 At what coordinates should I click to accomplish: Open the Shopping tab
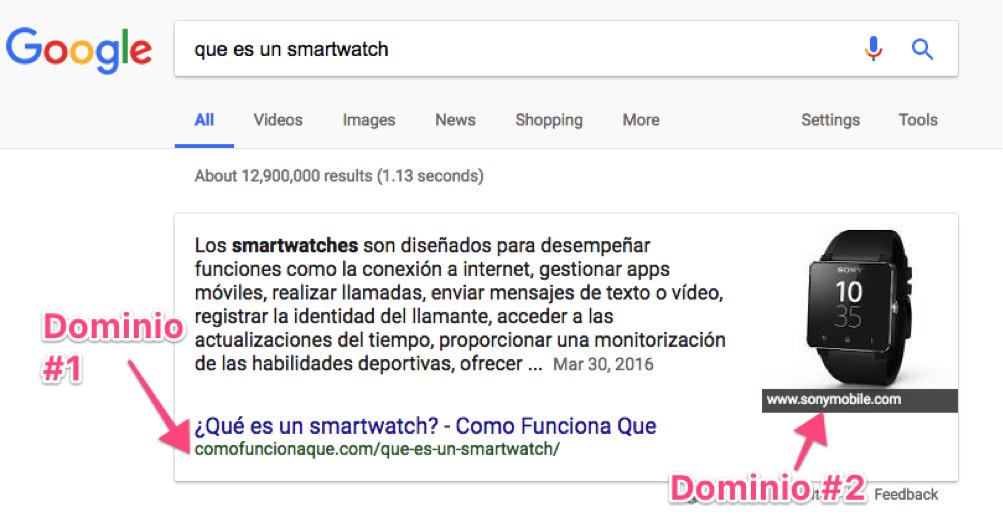tap(549, 120)
